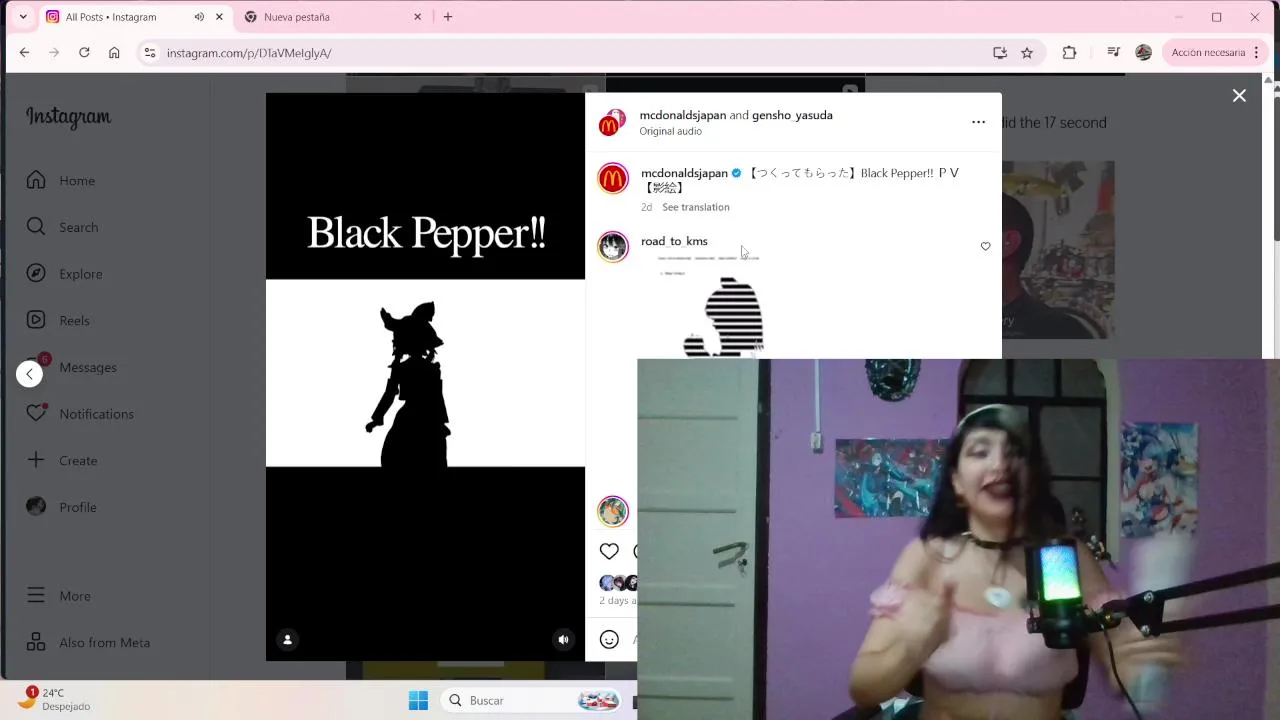Go back in browser

(24, 53)
